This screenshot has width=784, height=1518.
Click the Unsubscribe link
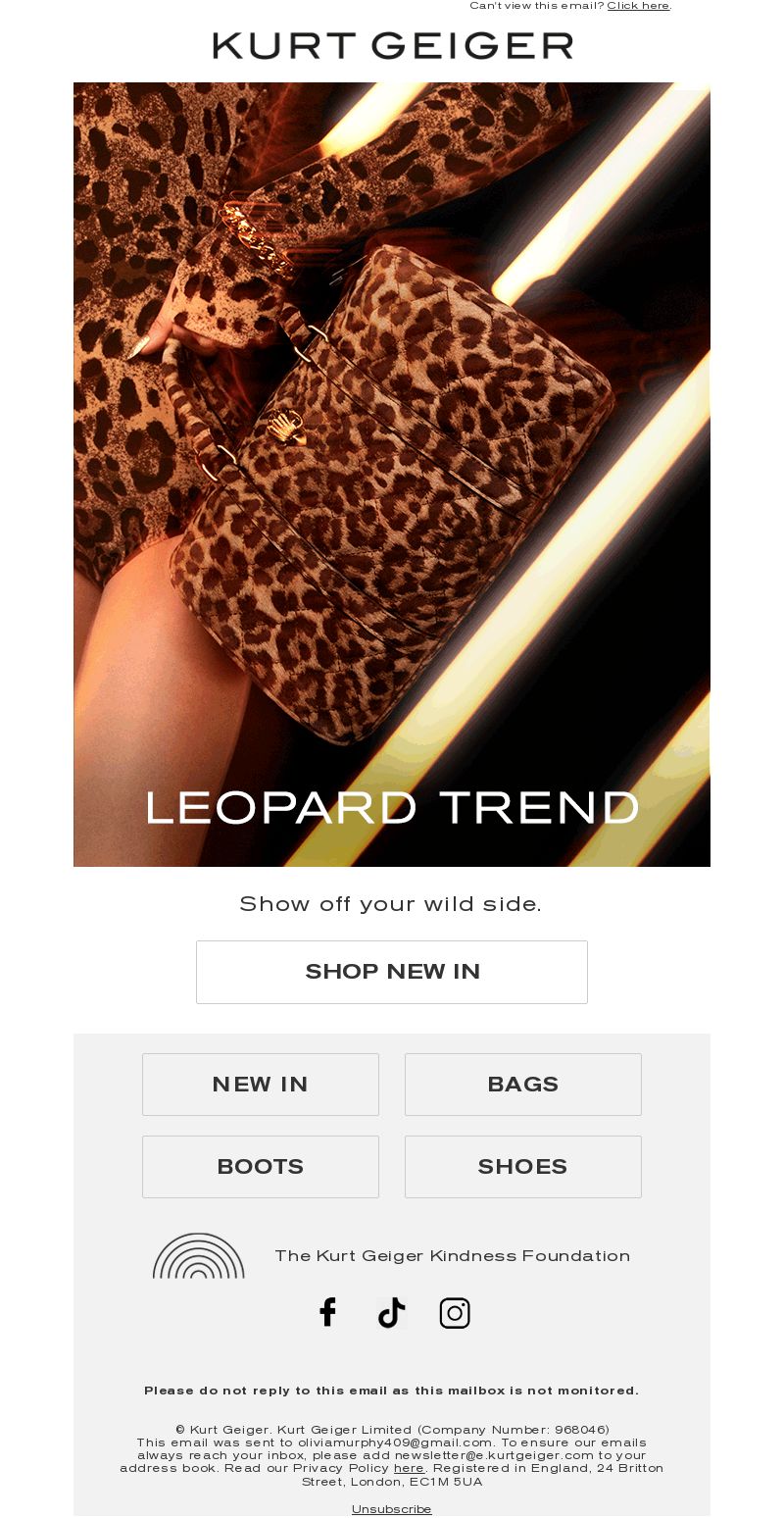tap(392, 1509)
